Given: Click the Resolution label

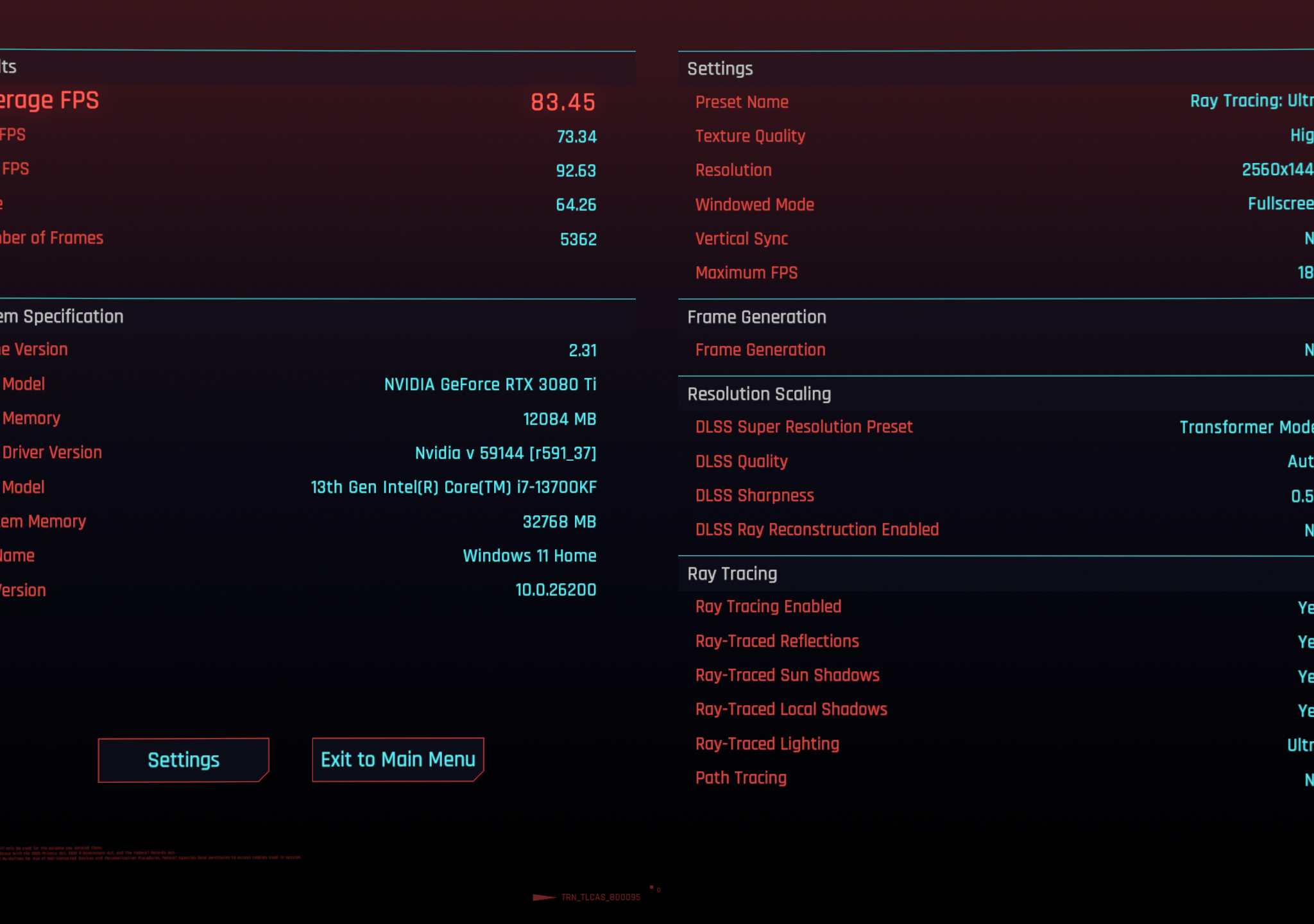Looking at the screenshot, I should click(x=733, y=170).
